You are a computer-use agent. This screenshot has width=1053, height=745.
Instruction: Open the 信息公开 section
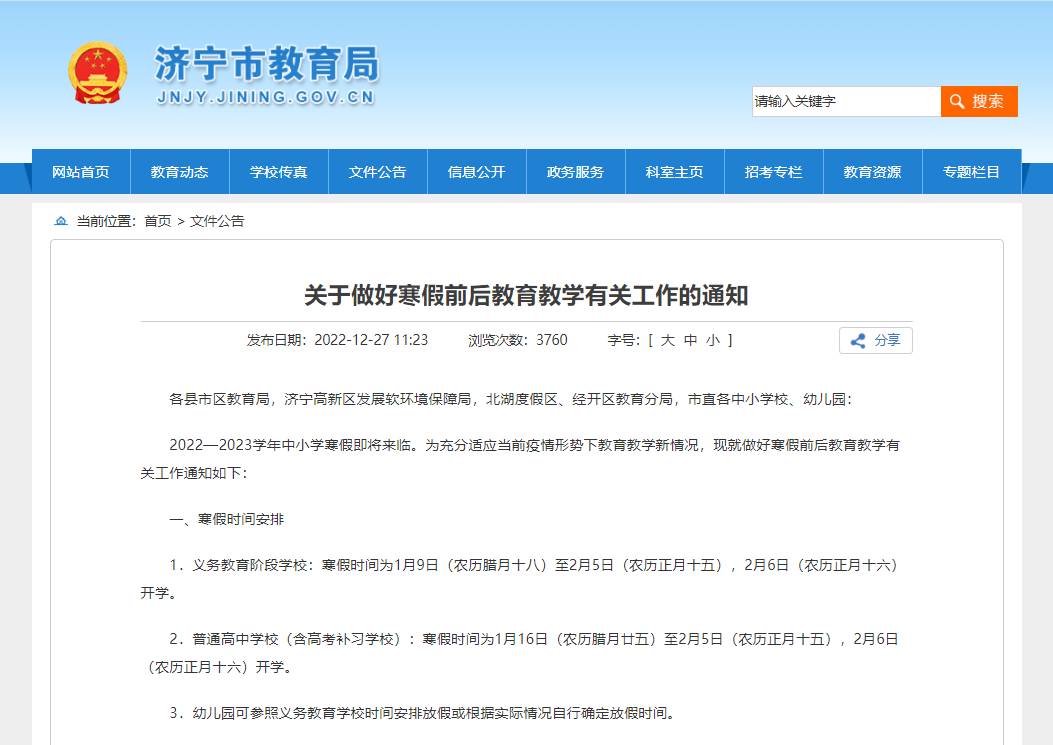click(477, 171)
